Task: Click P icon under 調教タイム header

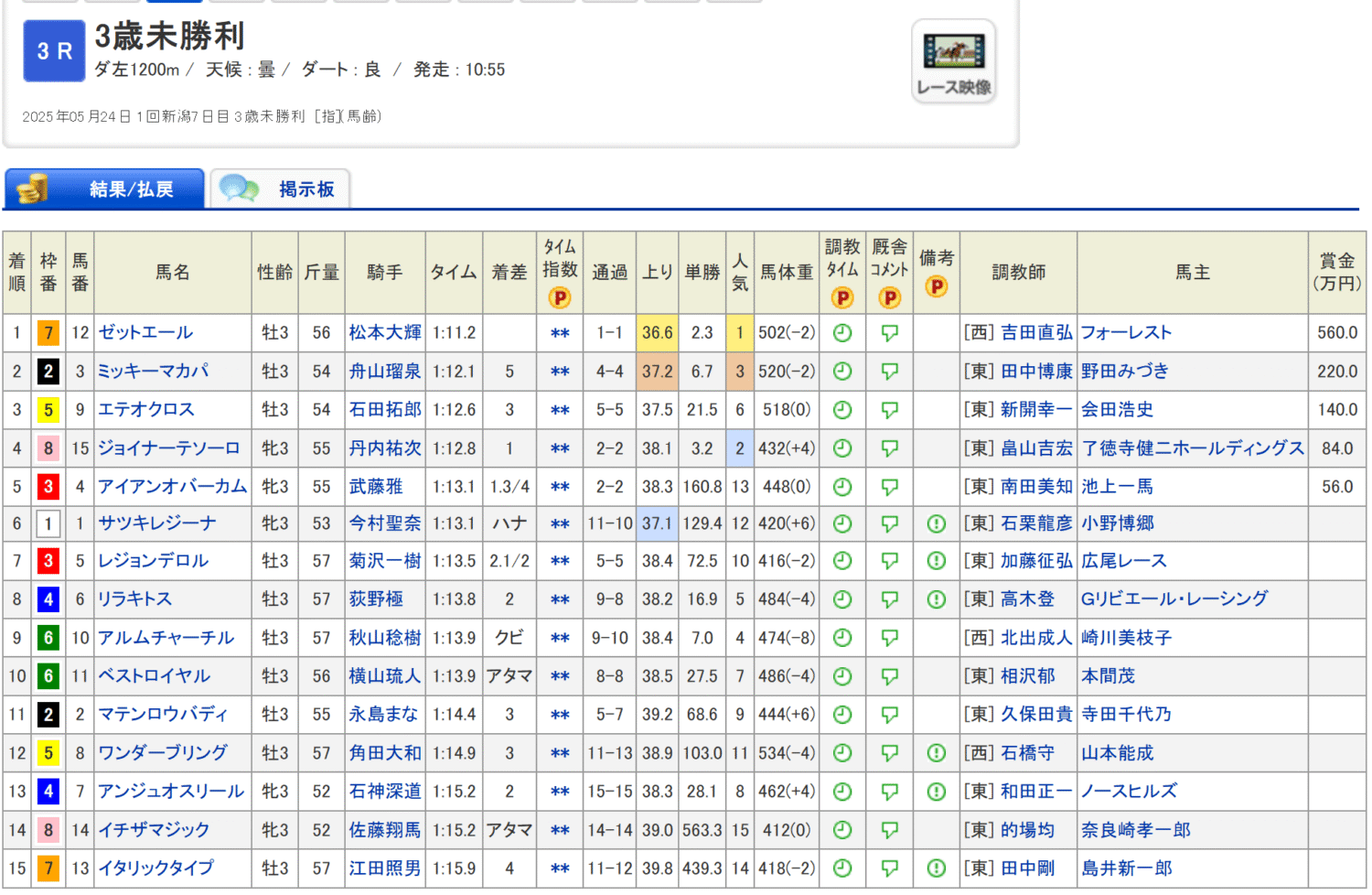Action: 842,297
